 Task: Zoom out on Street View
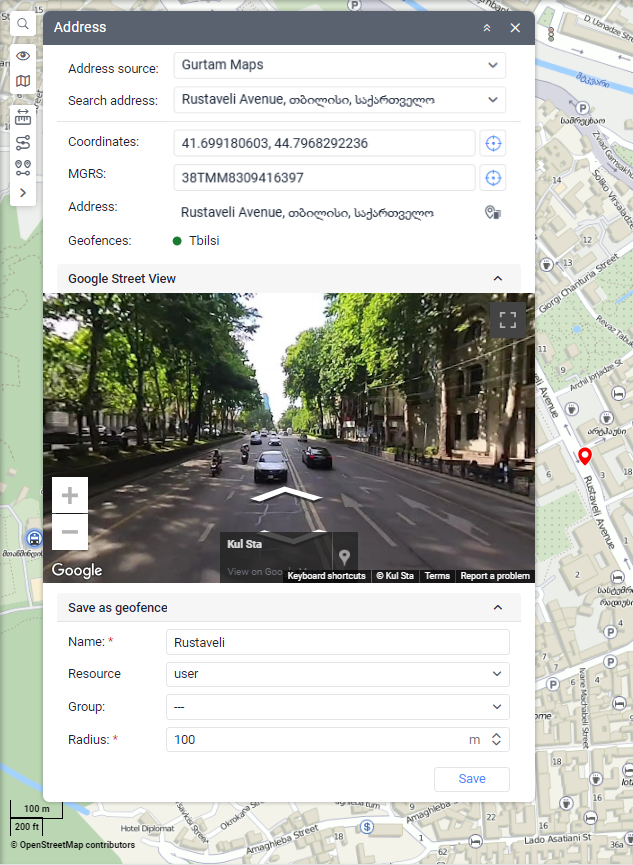click(70, 532)
